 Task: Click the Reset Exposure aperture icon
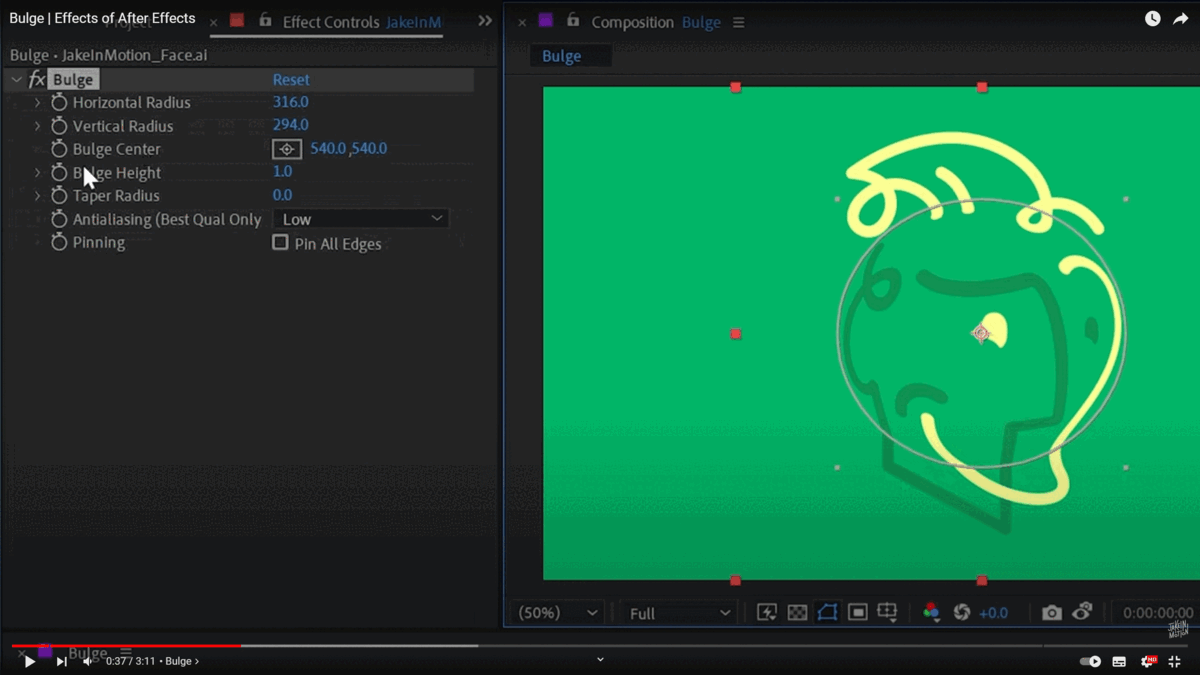pyautogui.click(x=962, y=612)
